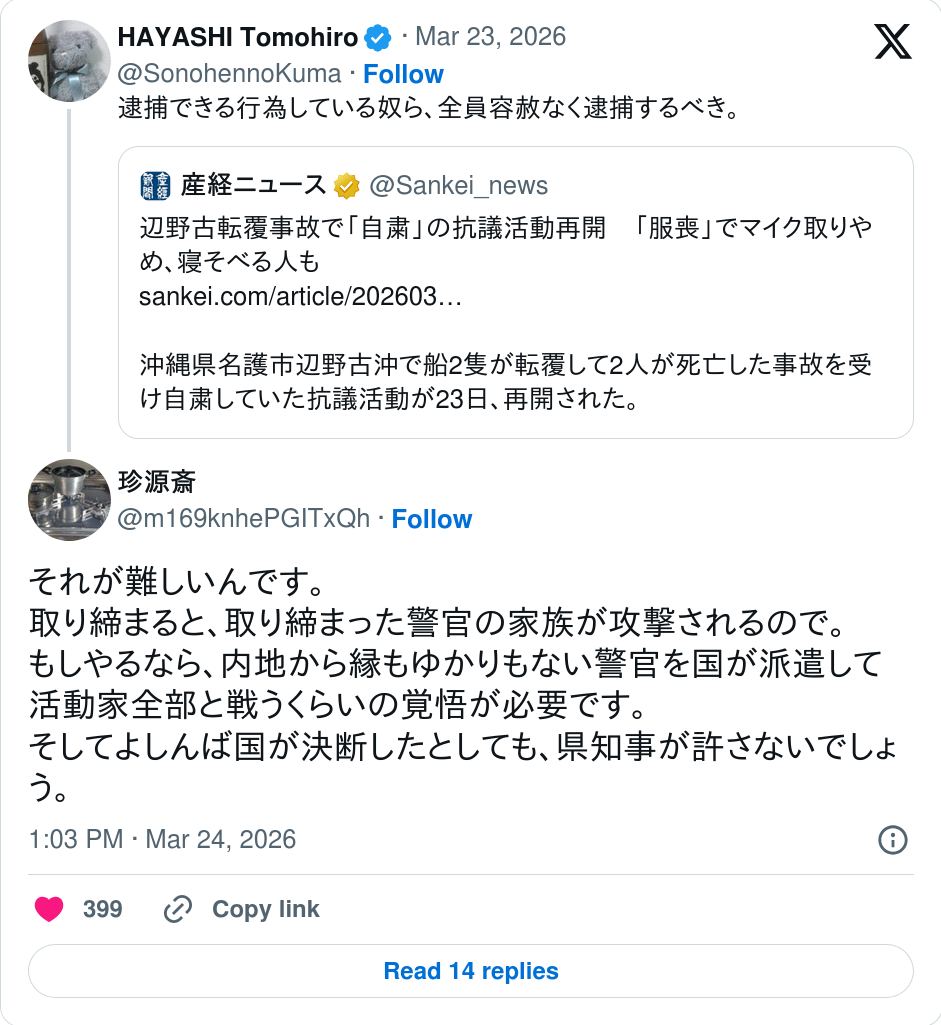Image resolution: width=941 pixels, height=1025 pixels.
Task: Click the 珍源斎 display name
Action: pos(157,482)
